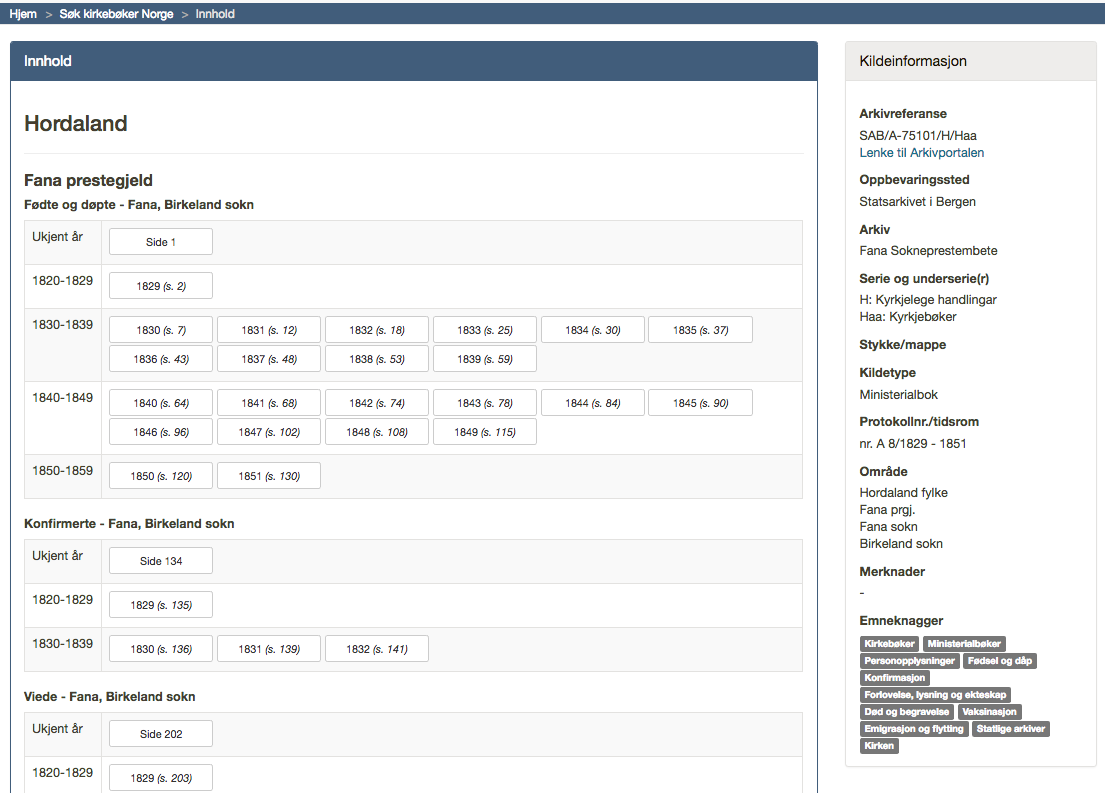Open Søk kirkebøker Norge breadcrumb
The width and height of the screenshot is (1105, 793).
pyautogui.click(x=116, y=14)
